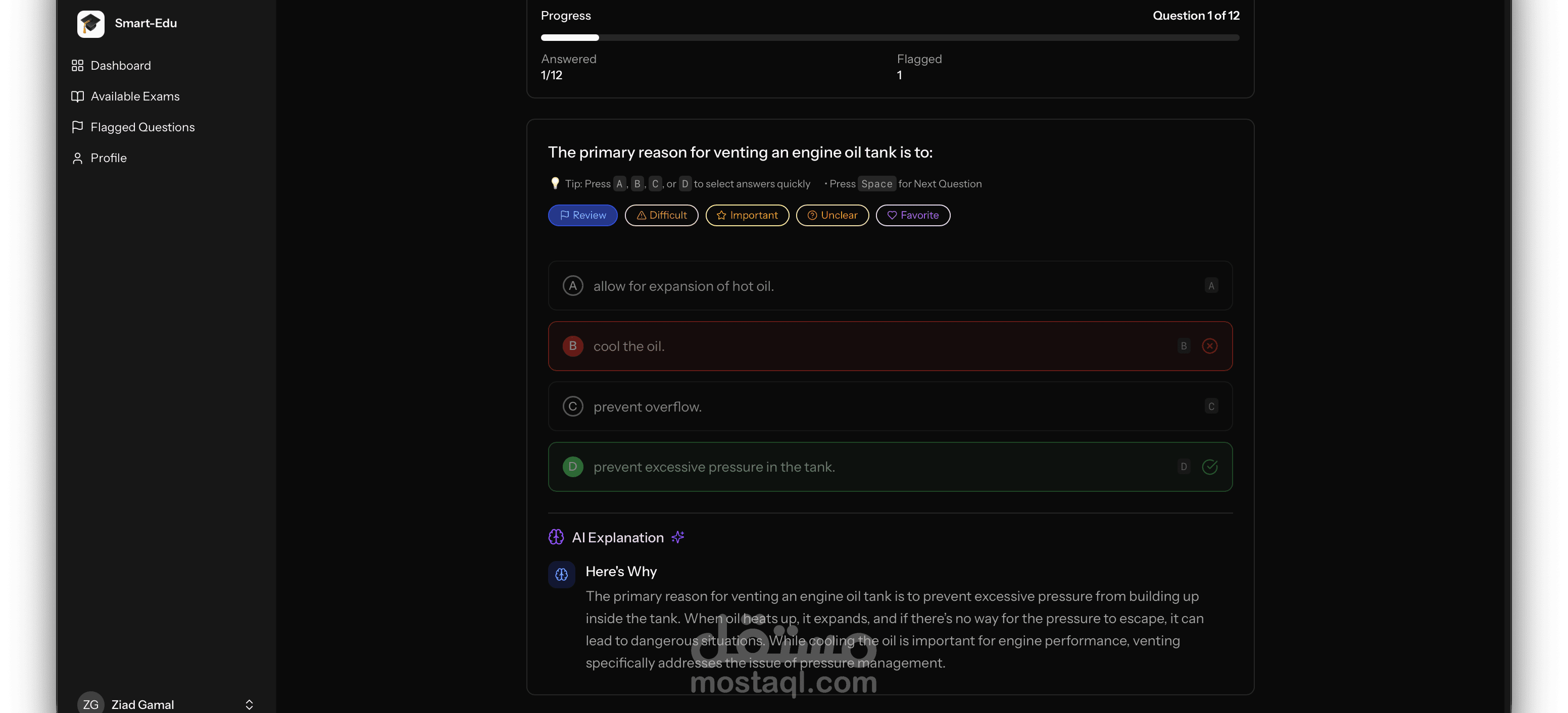
Task: Click keyboard hint A on first answer
Action: [1211, 286]
